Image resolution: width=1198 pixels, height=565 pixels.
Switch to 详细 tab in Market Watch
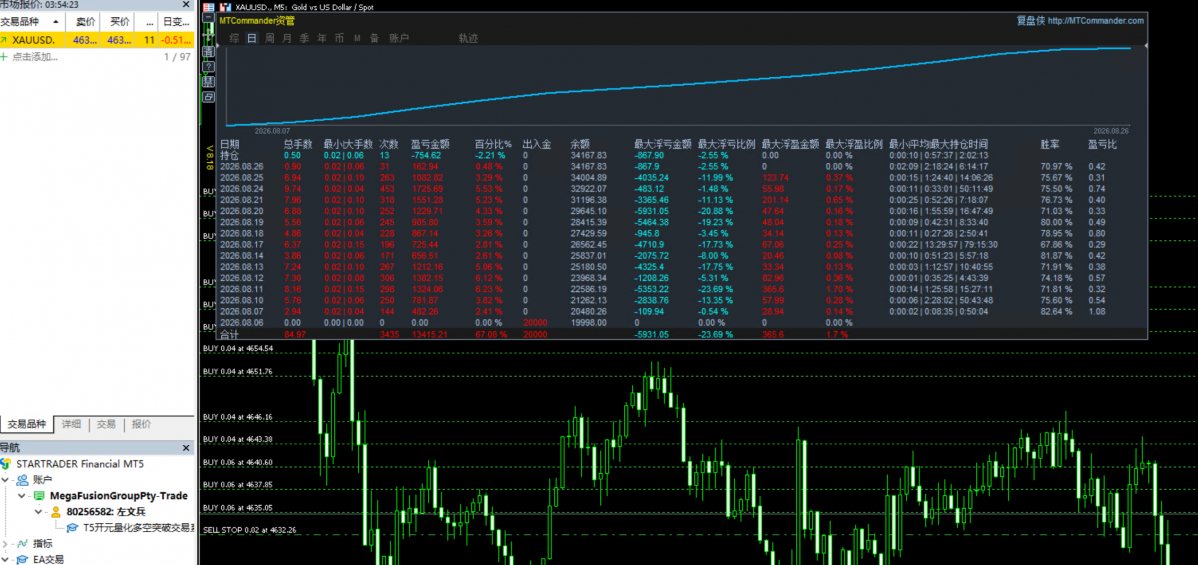tap(70, 424)
